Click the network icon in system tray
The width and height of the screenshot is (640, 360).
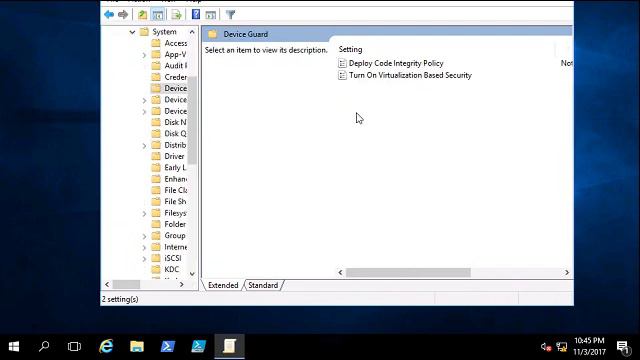coord(562,347)
